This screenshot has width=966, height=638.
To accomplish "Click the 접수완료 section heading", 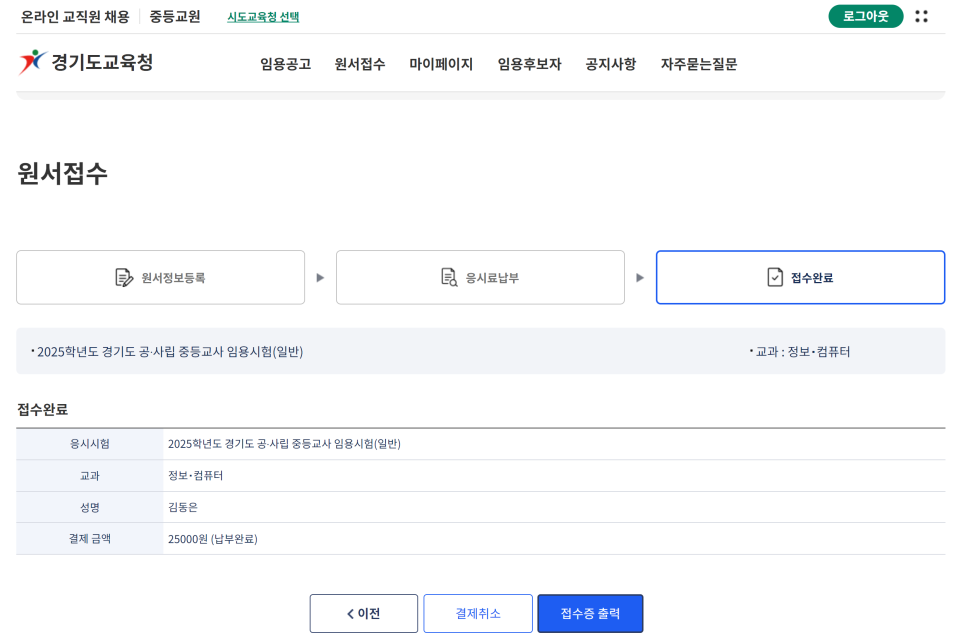I will coord(43,410).
